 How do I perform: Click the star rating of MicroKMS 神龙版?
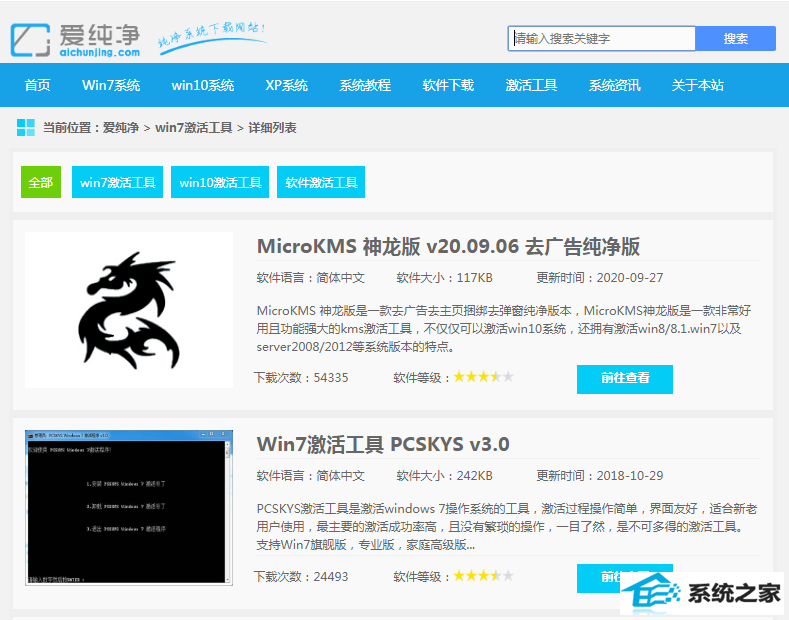[x=484, y=376]
